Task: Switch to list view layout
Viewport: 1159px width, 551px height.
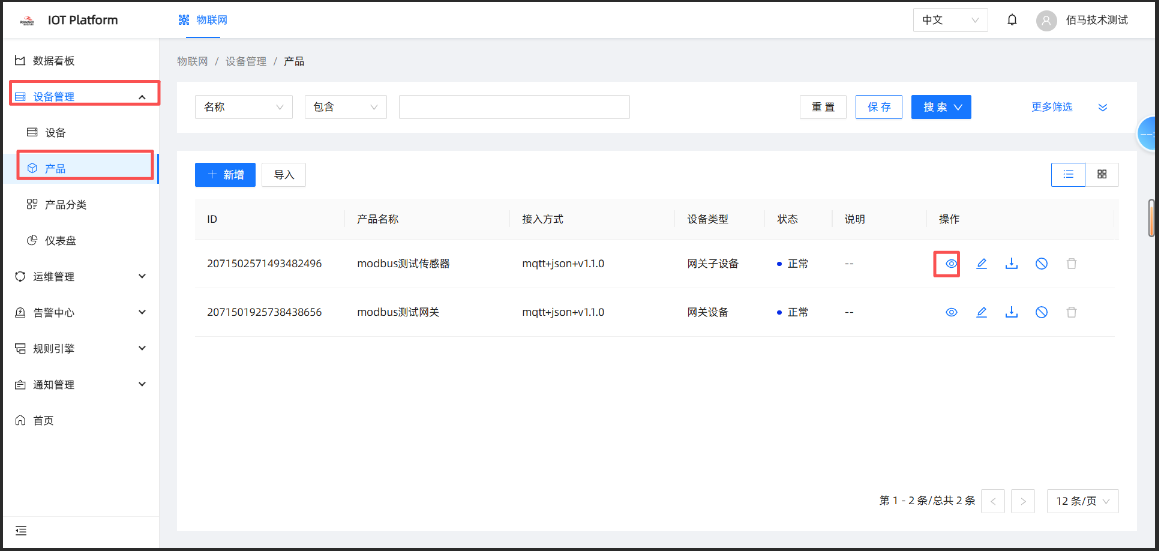Action: [1068, 174]
